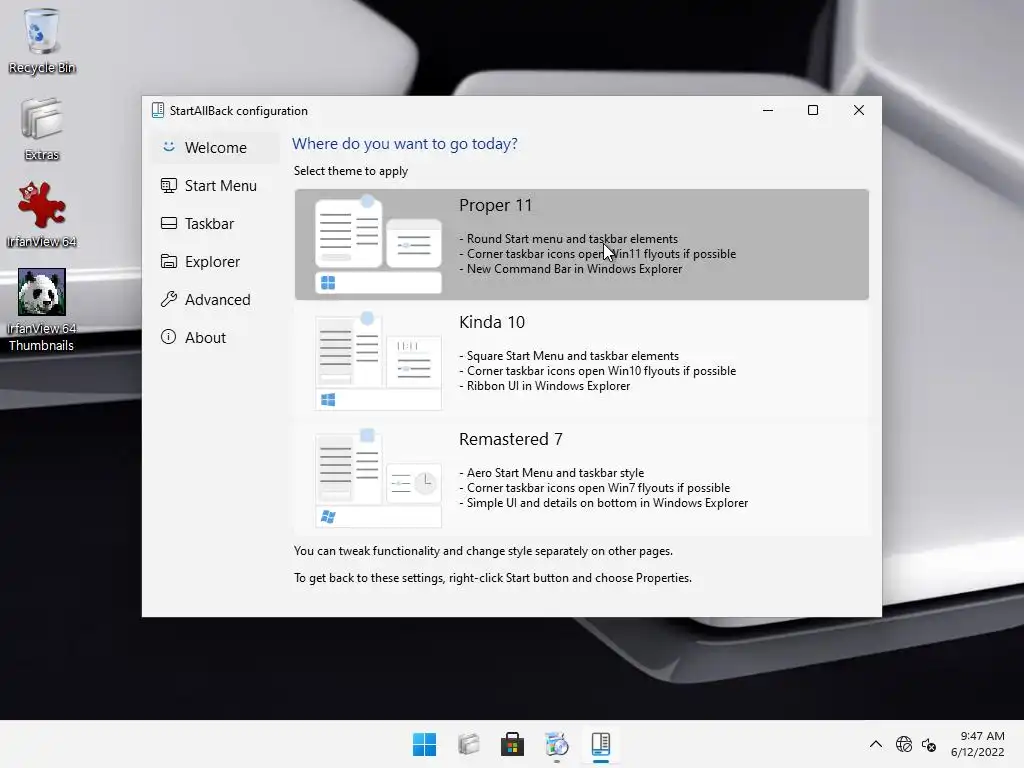Screen dimensions: 1024x768
Task: Click the running app icon left of StartAllBack on taskbar
Action: [556, 744]
